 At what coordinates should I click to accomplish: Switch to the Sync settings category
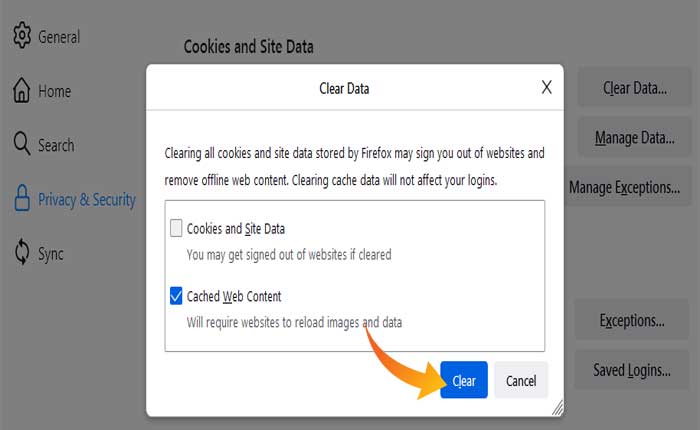click(51, 254)
